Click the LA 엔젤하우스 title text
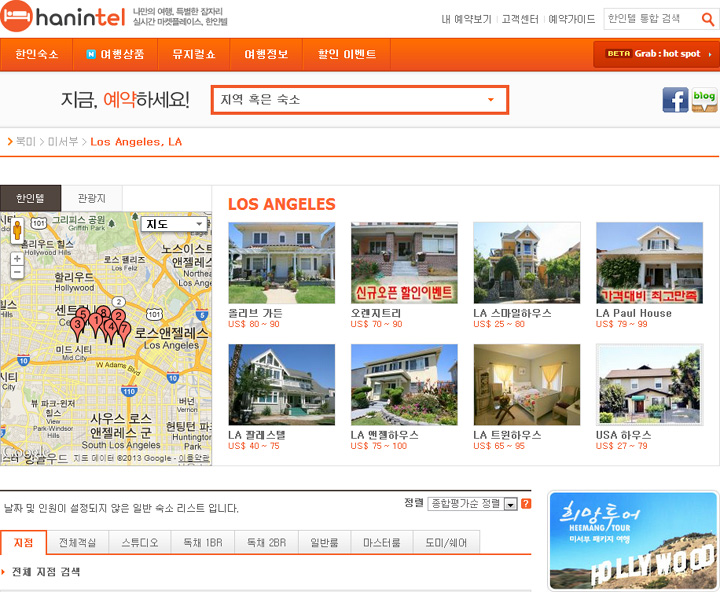This screenshot has height=592, width=720. [x=385, y=435]
